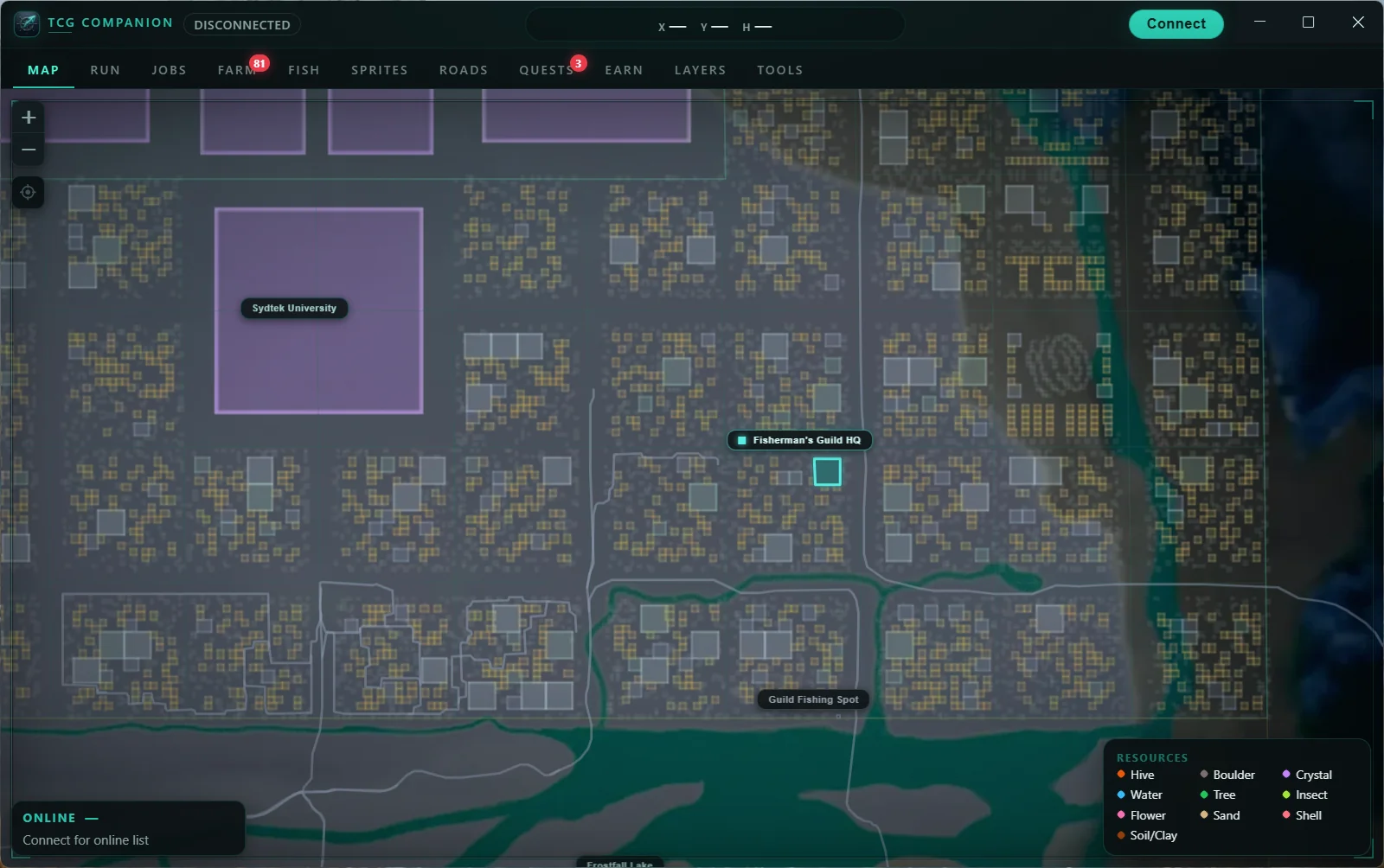Open the Tools tab
Screen dimensions: 1384x868
tap(779, 70)
